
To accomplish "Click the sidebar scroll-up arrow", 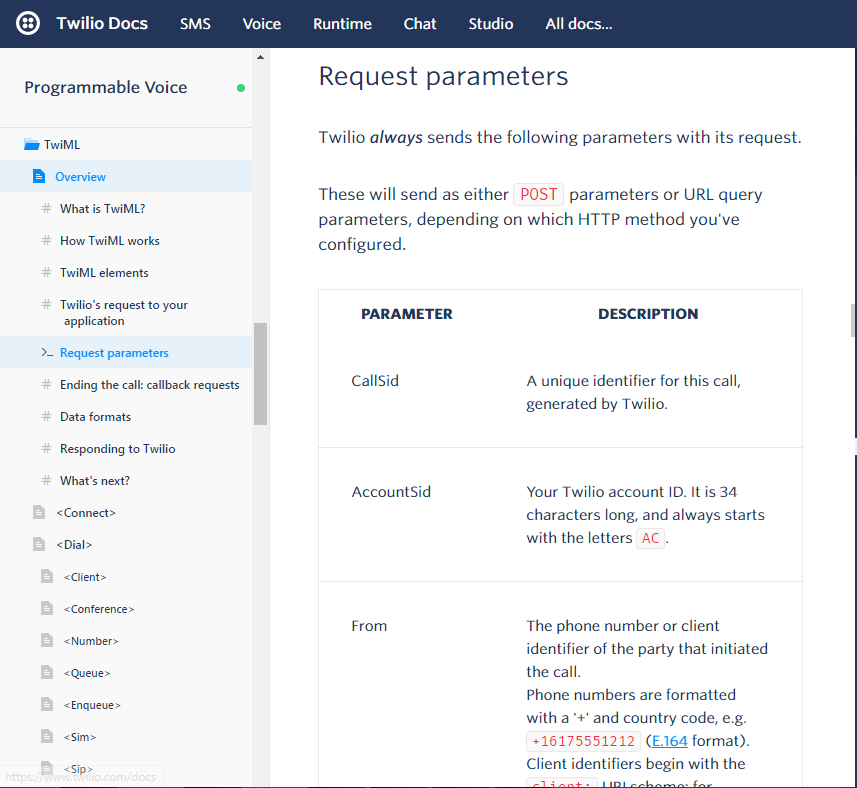I will click(x=260, y=57).
